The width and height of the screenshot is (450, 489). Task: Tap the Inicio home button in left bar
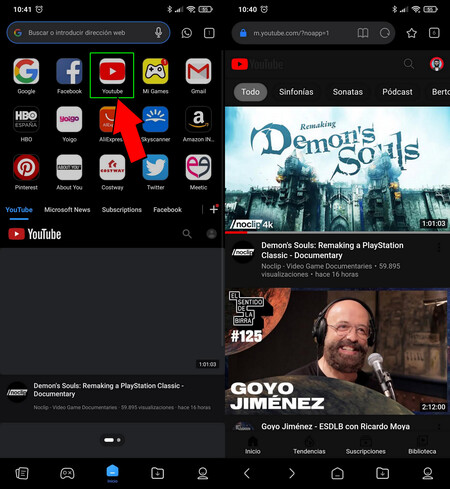tap(112, 474)
